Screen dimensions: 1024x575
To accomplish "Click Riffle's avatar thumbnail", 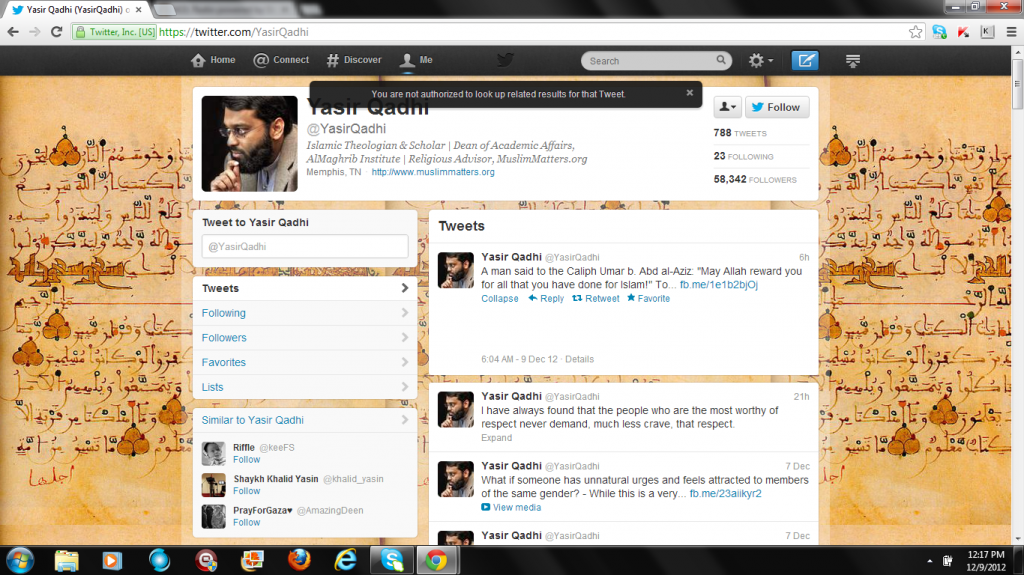I will coord(214,453).
